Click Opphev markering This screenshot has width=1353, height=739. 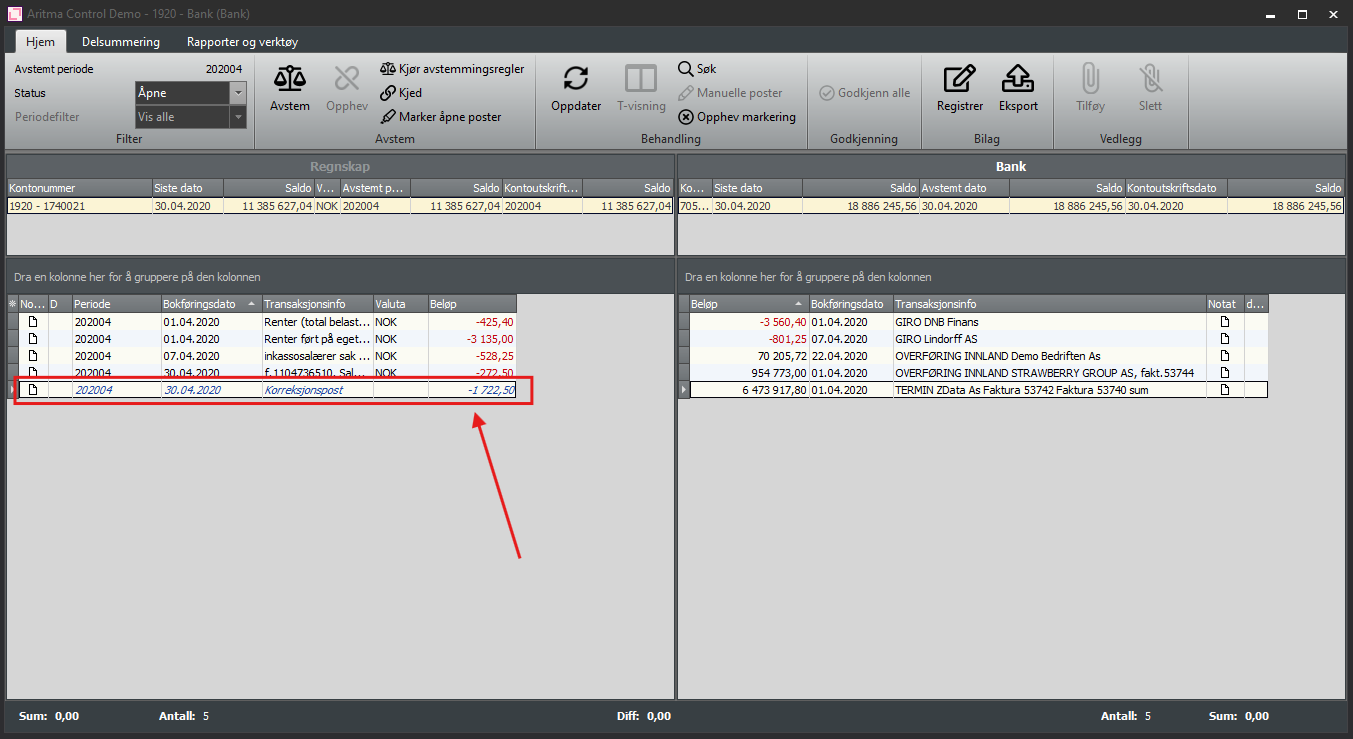[x=737, y=117]
